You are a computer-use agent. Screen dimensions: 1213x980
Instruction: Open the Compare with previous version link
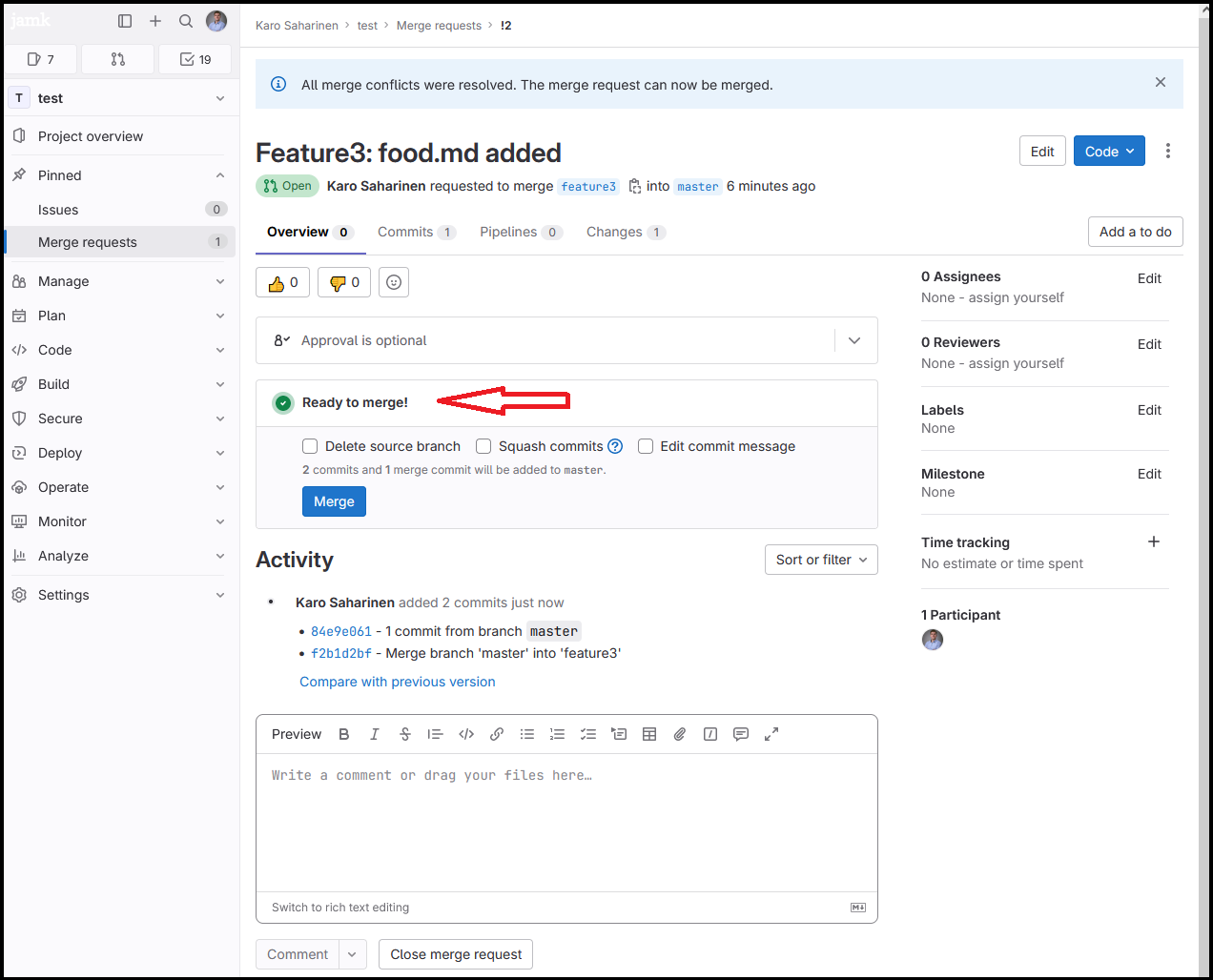(397, 682)
